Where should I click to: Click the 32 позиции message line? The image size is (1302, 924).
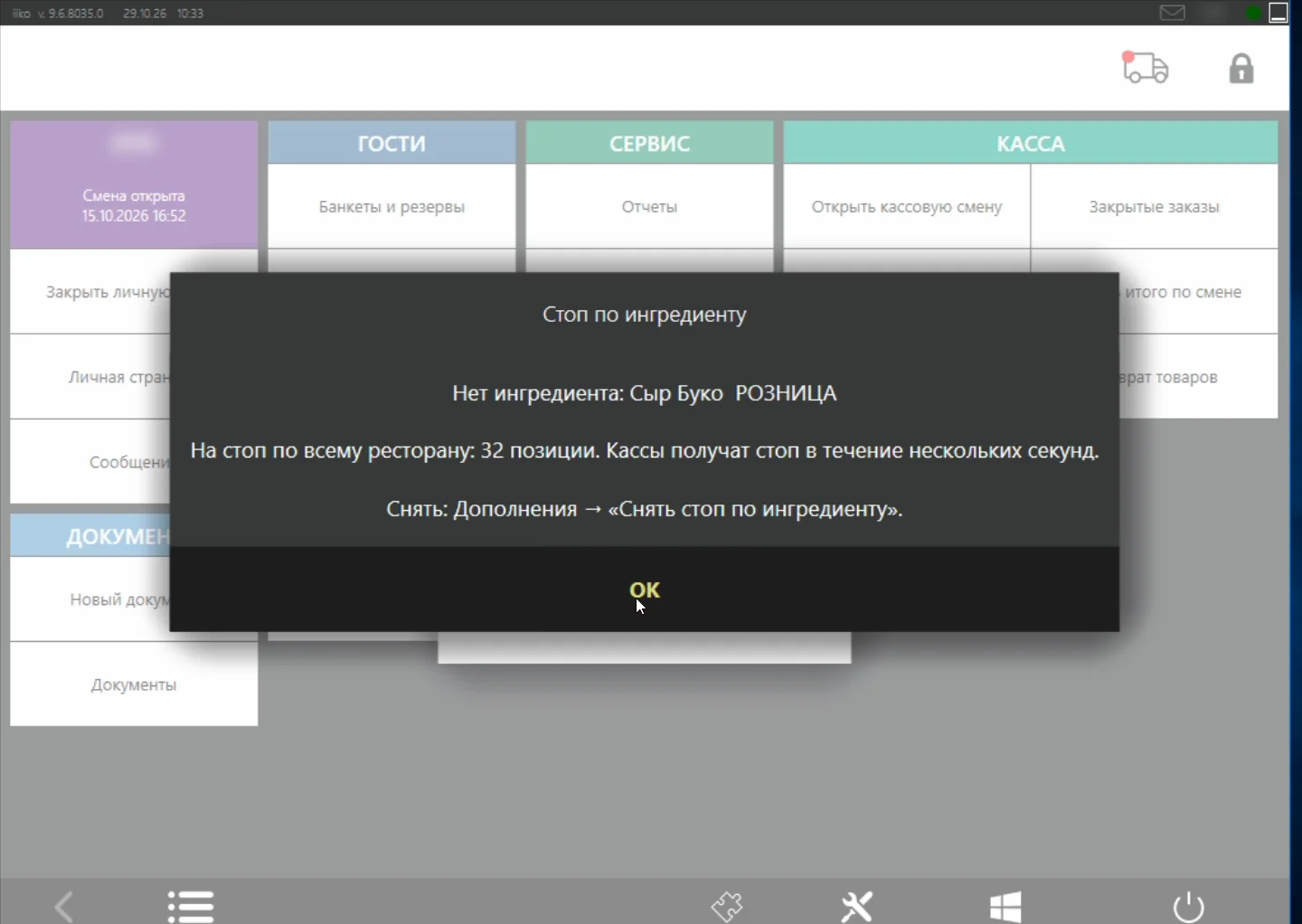pyautogui.click(x=645, y=450)
